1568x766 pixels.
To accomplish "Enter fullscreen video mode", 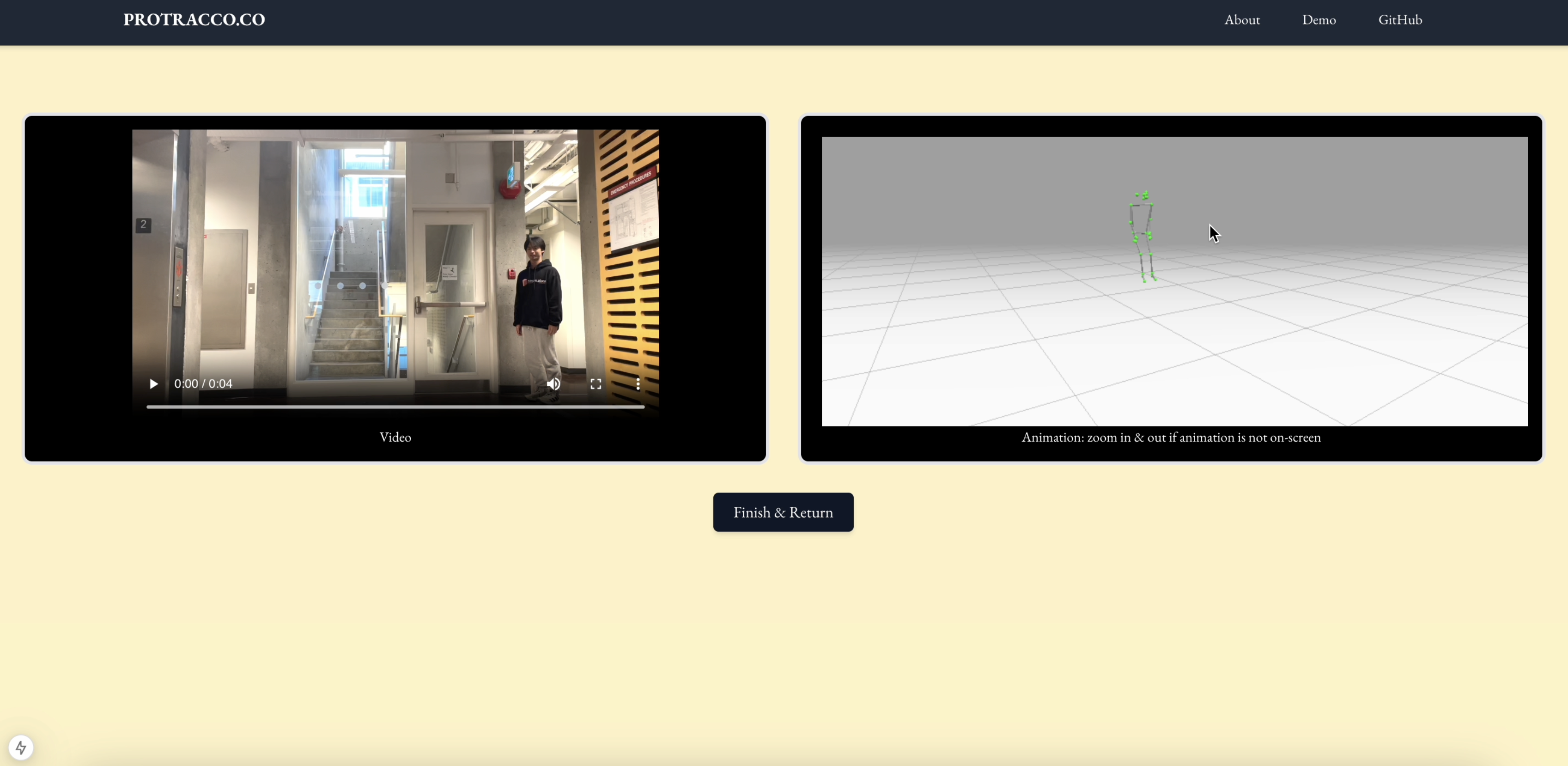I will (596, 383).
